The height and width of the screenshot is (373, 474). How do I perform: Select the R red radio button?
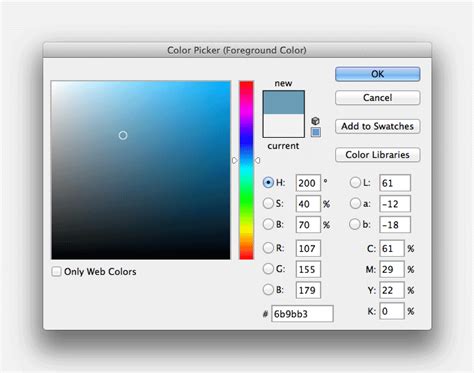click(268, 248)
